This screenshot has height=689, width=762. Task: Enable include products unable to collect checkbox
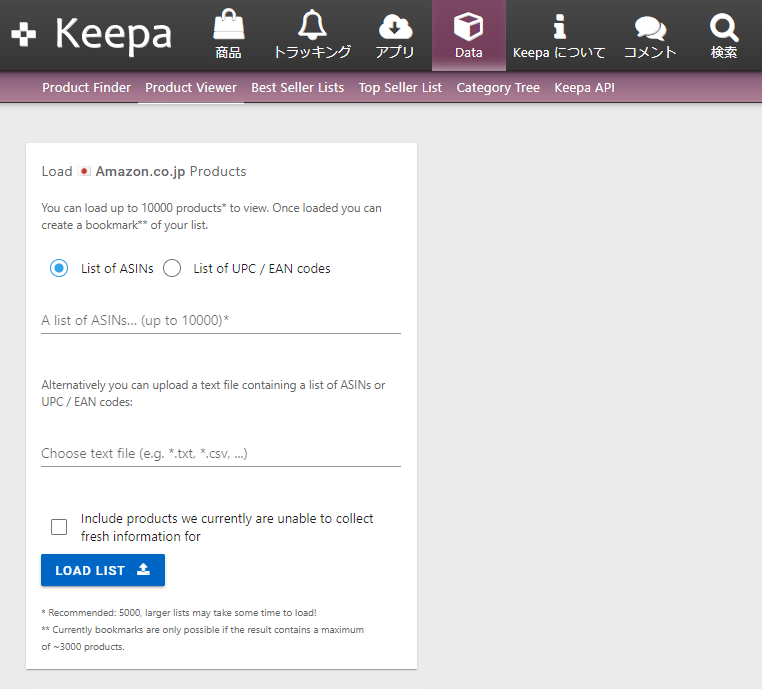click(x=59, y=527)
